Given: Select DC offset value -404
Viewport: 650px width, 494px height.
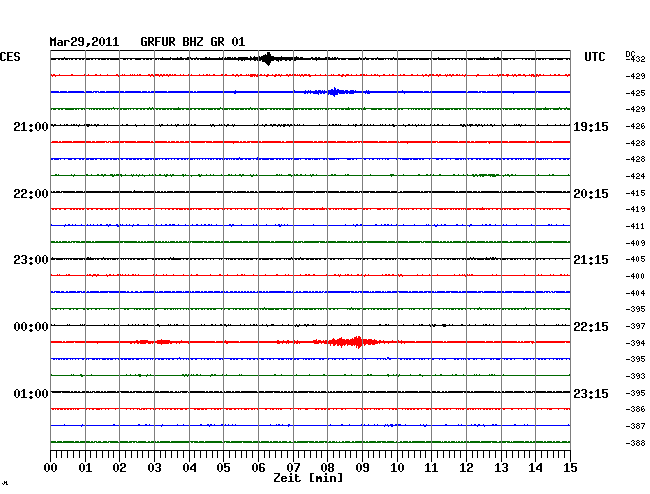Looking at the screenshot, I should coord(635,293).
